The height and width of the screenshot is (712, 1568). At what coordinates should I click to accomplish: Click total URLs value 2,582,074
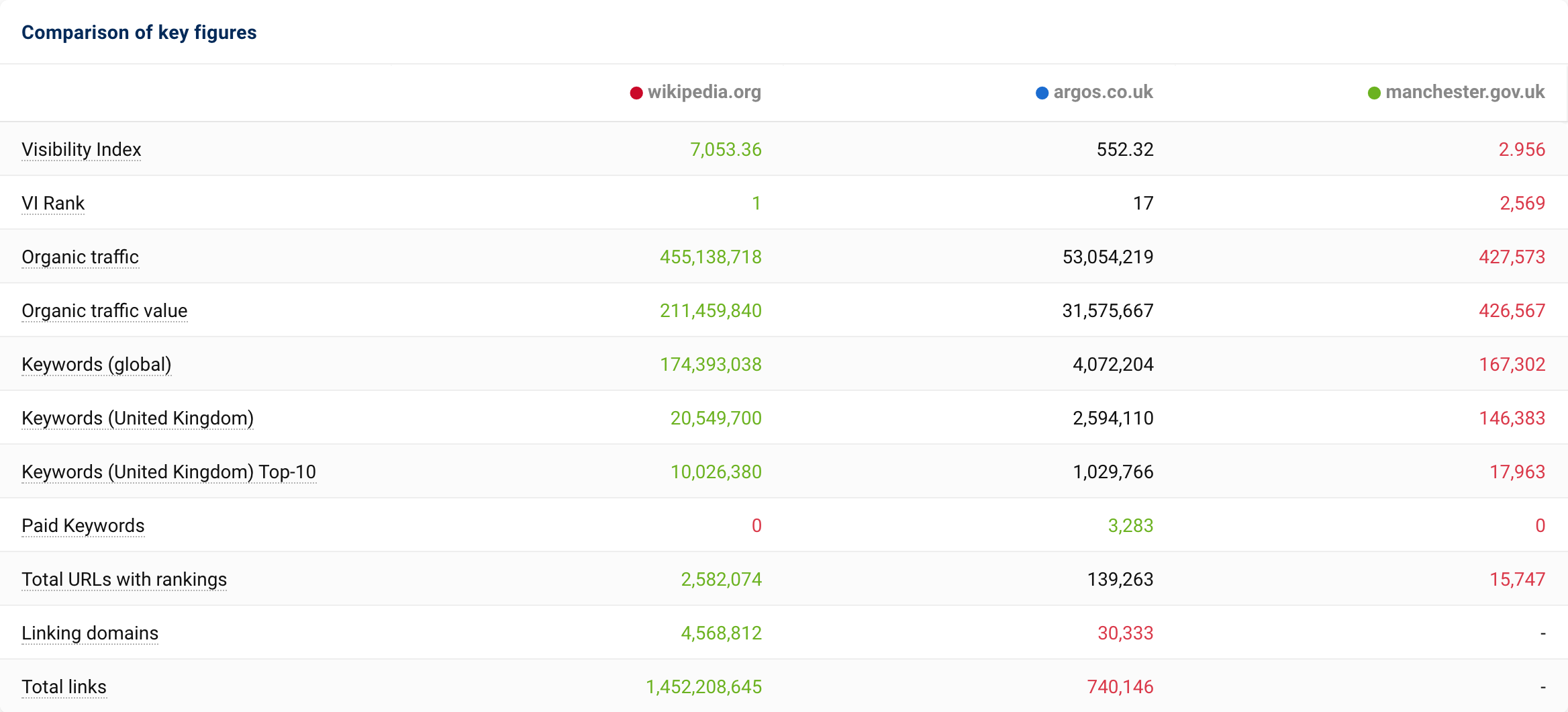coord(721,579)
